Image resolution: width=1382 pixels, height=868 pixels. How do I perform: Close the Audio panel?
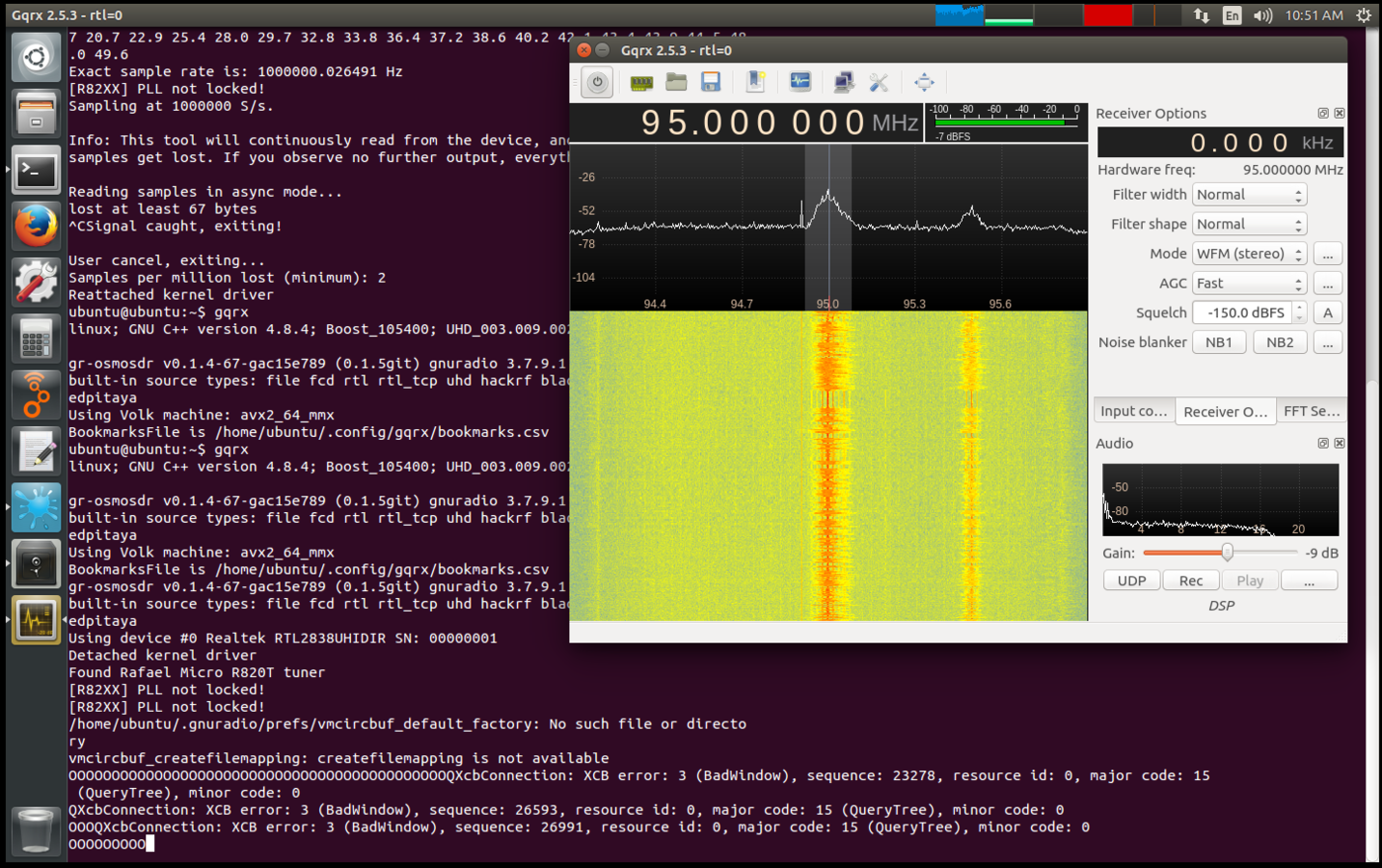click(1340, 443)
